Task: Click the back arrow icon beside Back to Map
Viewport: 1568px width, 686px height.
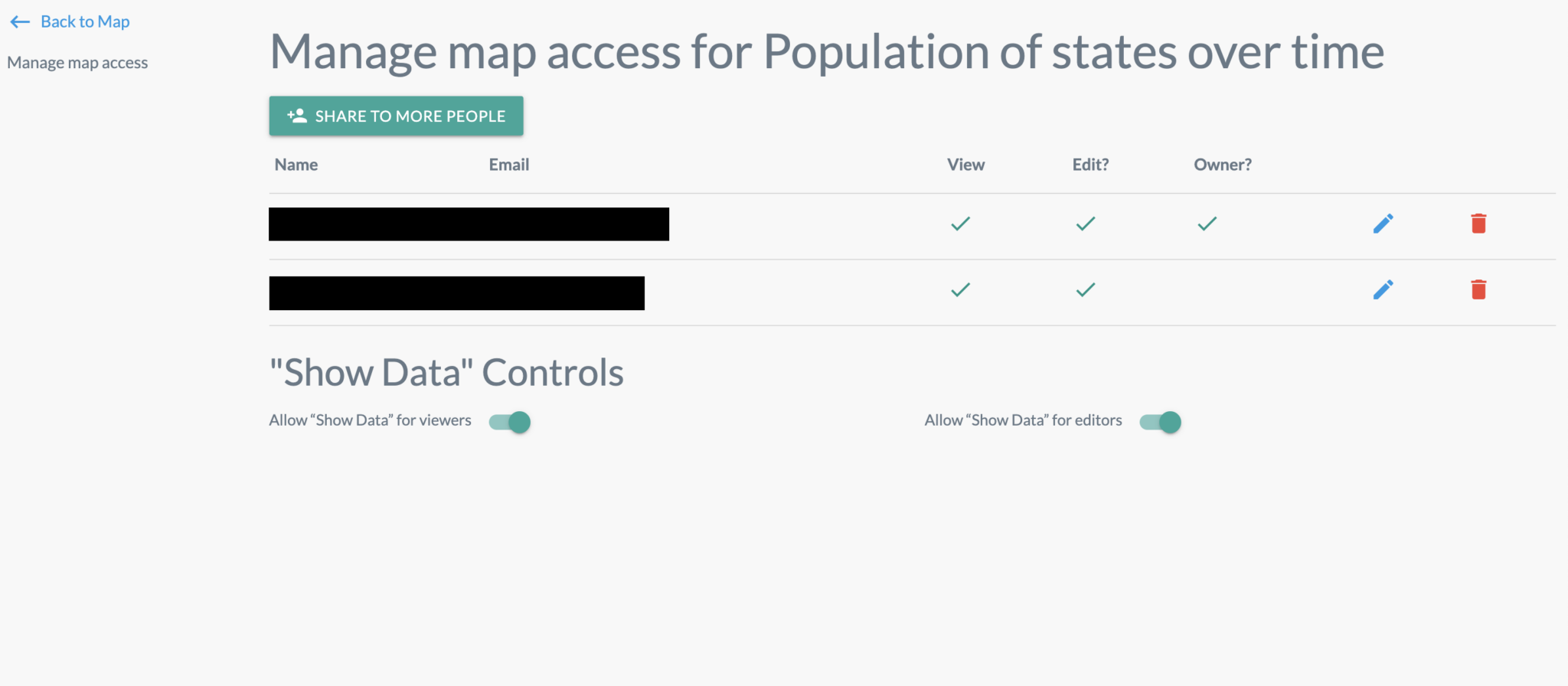Action: tap(20, 21)
